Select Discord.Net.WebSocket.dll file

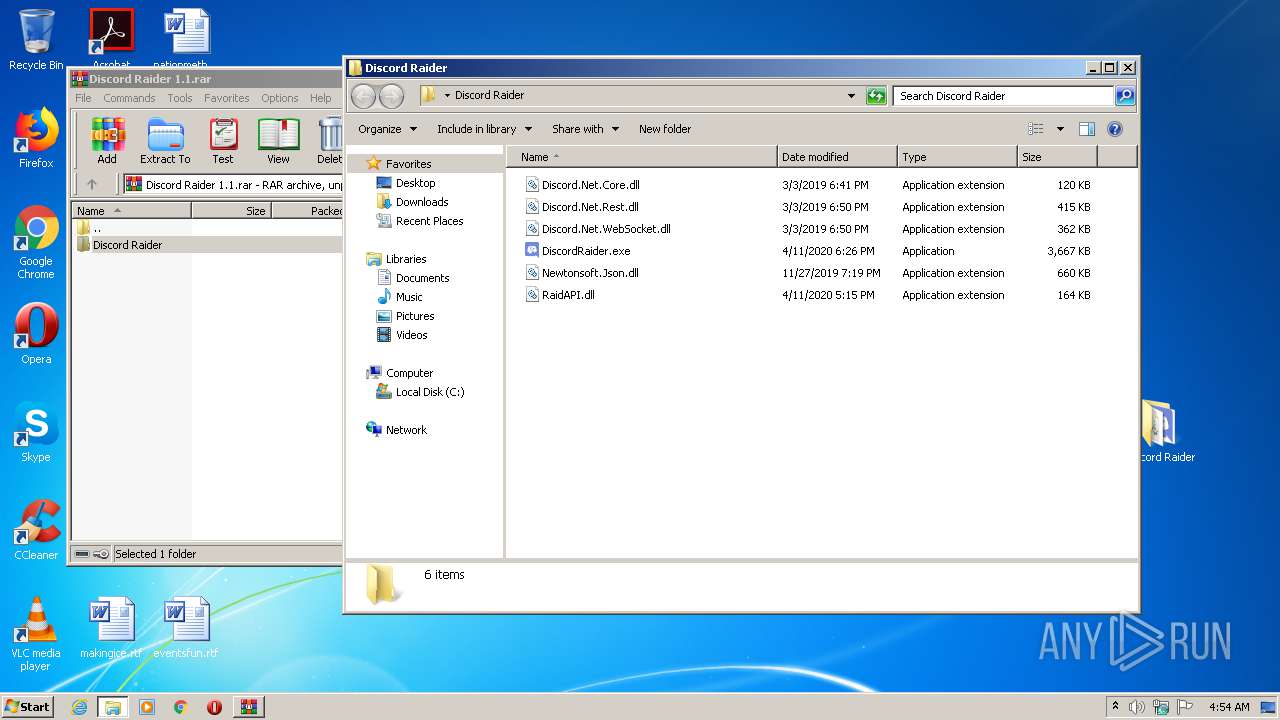(x=606, y=229)
